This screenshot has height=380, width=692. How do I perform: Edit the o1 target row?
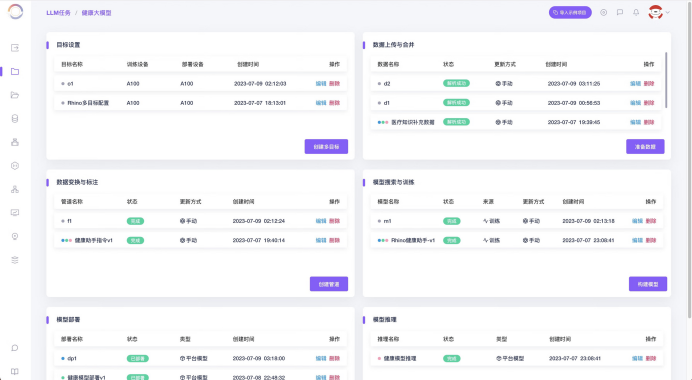click(321, 83)
